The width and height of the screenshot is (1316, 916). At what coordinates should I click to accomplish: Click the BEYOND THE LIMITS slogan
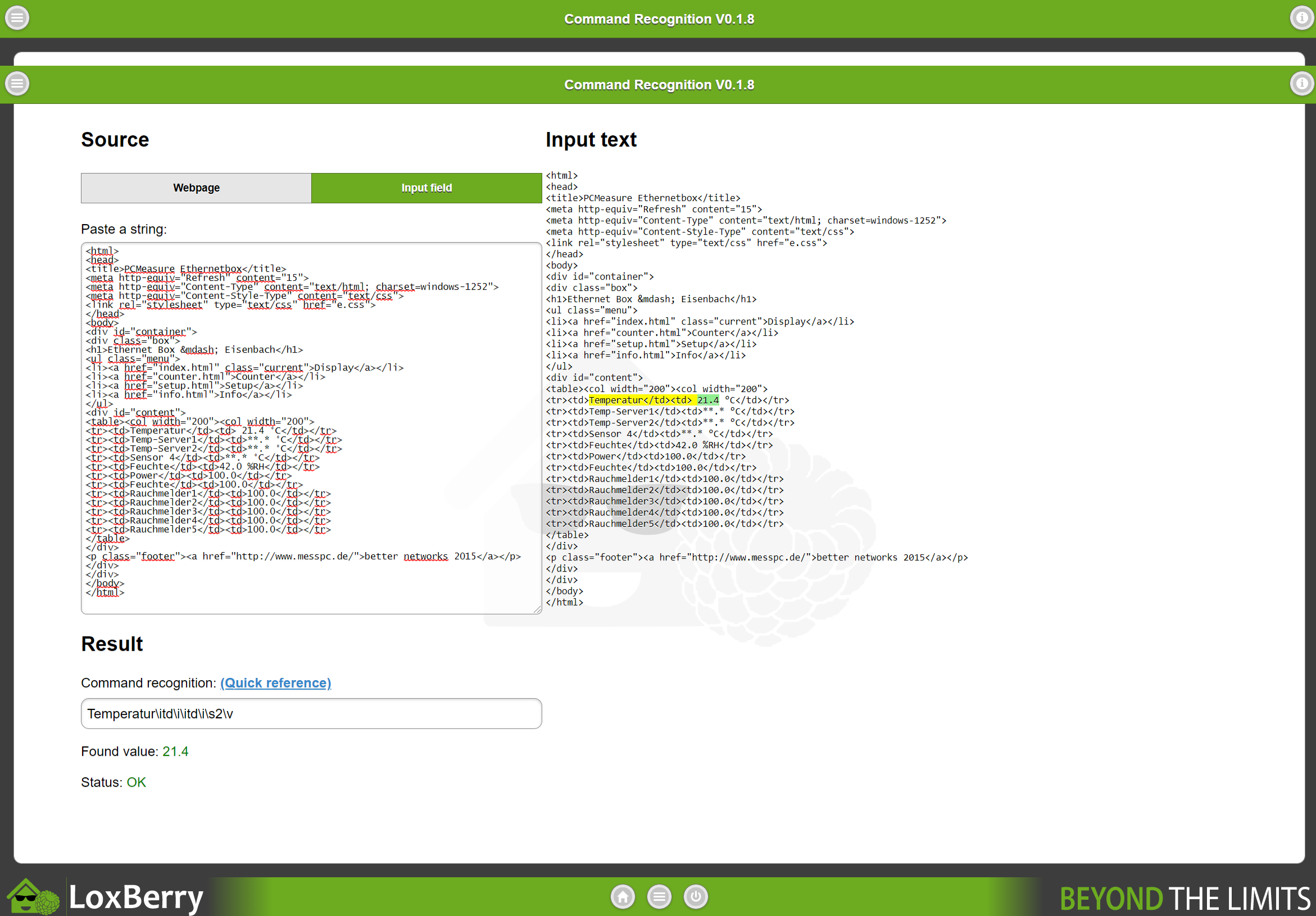pyautogui.click(x=1184, y=898)
